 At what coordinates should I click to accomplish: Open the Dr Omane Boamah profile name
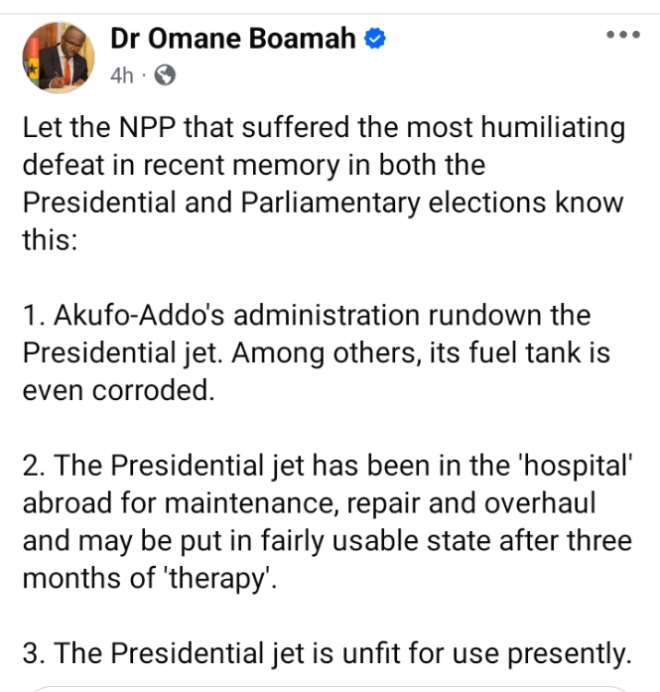tap(233, 38)
